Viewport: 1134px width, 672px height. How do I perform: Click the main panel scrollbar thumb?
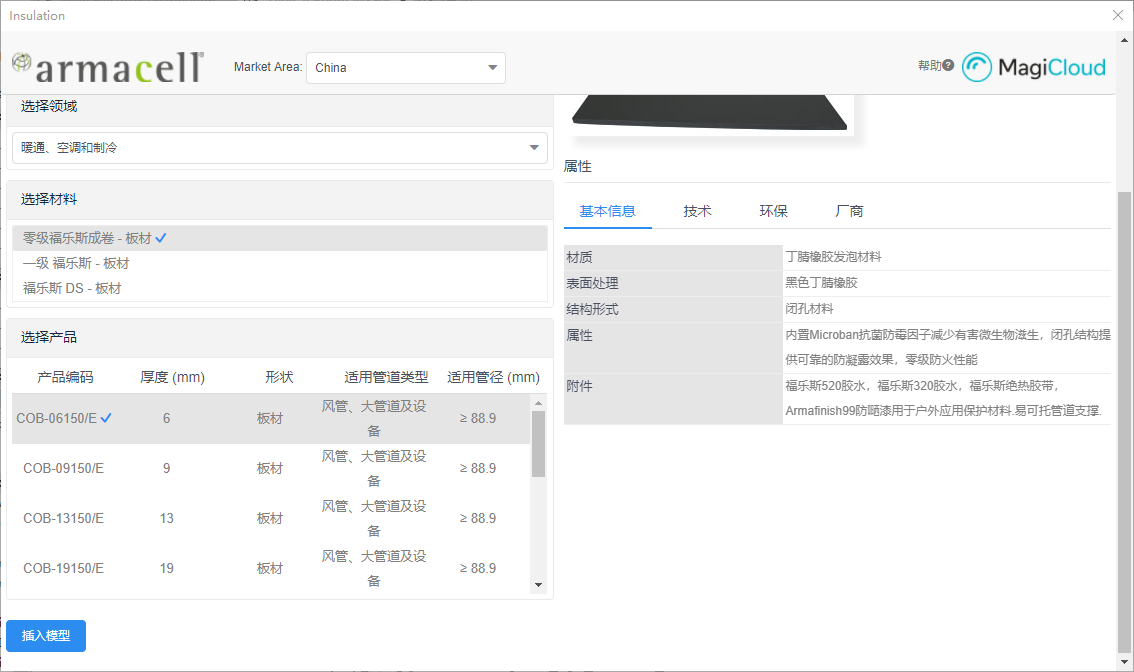(x=1123, y=422)
